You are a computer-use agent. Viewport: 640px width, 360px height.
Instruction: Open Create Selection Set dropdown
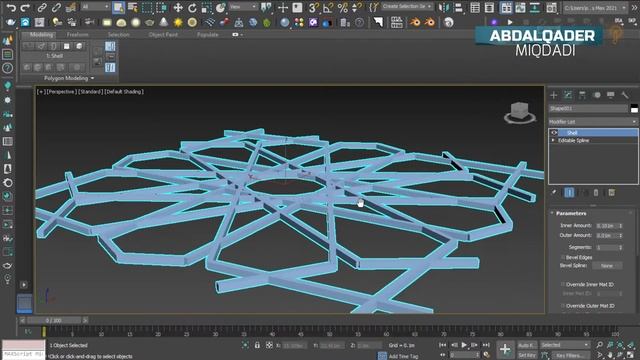pos(407,7)
